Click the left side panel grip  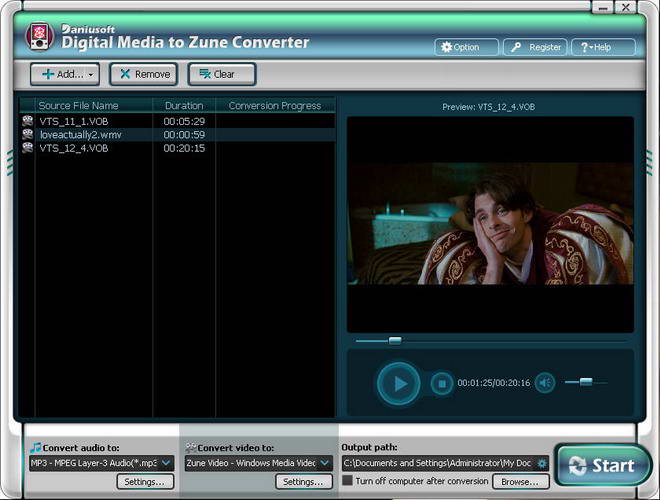coord(10,162)
